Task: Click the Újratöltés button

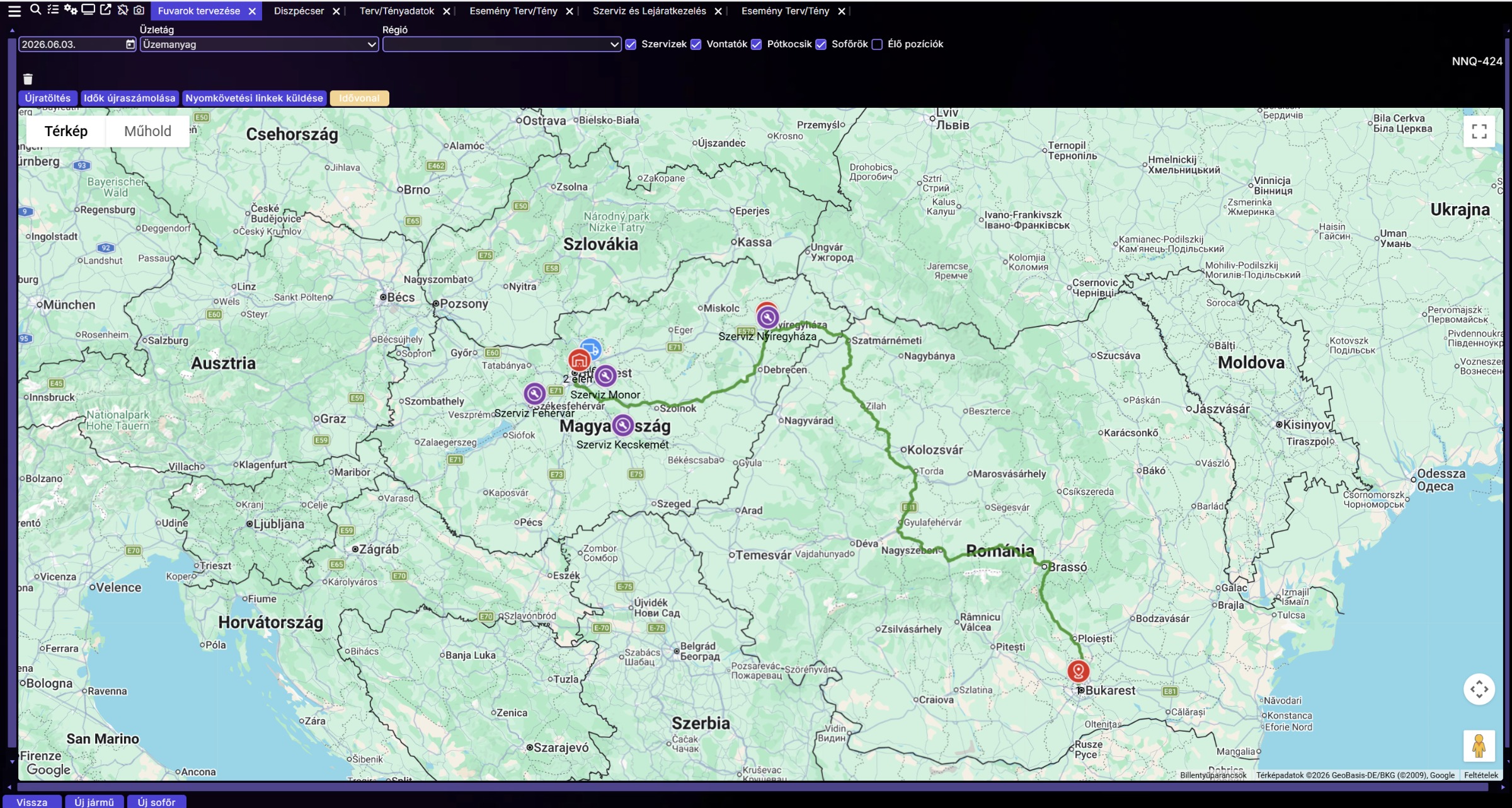Action: (48, 98)
